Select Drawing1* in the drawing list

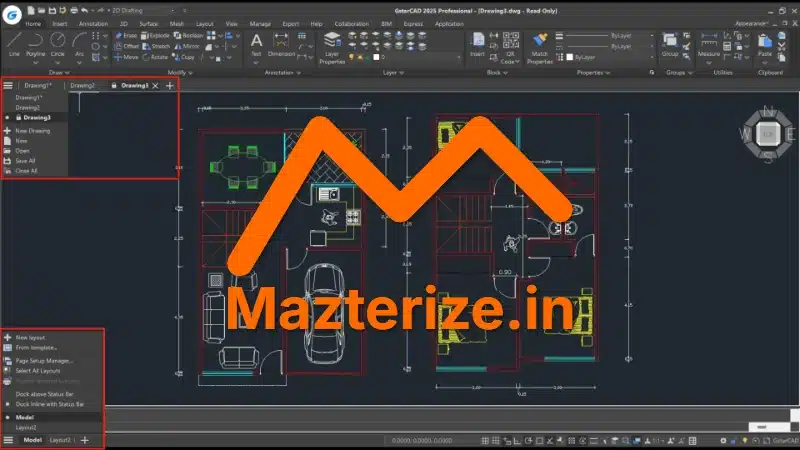[x=29, y=97]
